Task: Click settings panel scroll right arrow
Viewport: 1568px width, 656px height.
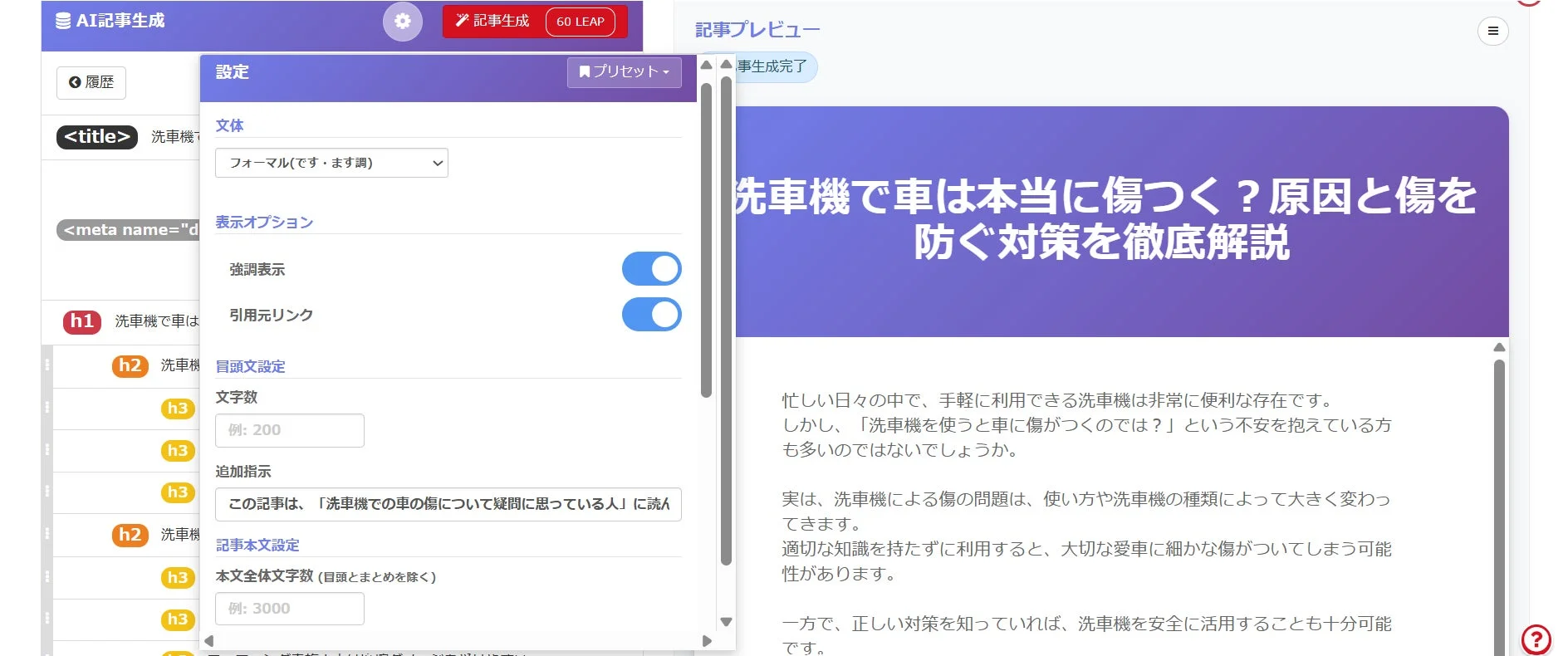Action: pyautogui.click(x=707, y=641)
